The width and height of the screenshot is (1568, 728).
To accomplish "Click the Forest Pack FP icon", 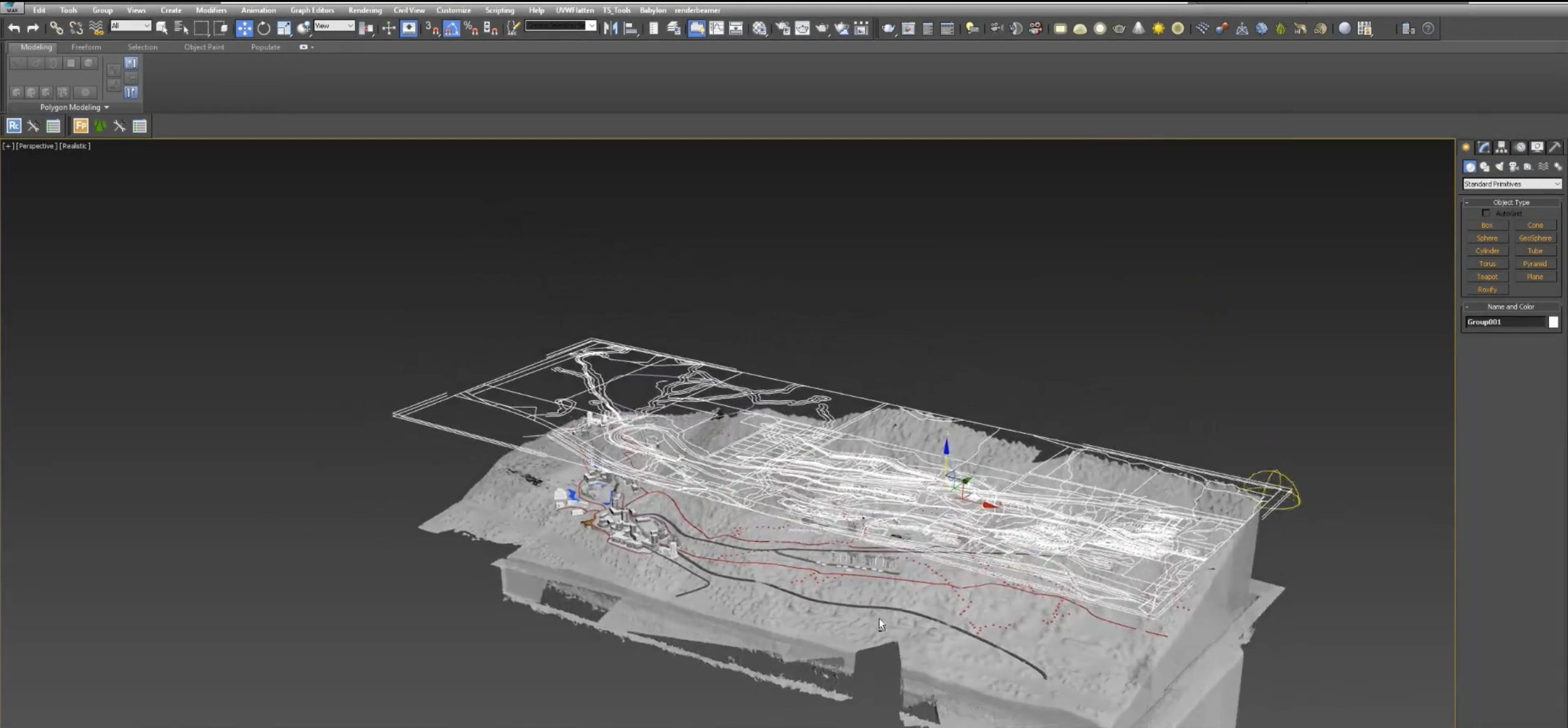I will tap(80, 126).
